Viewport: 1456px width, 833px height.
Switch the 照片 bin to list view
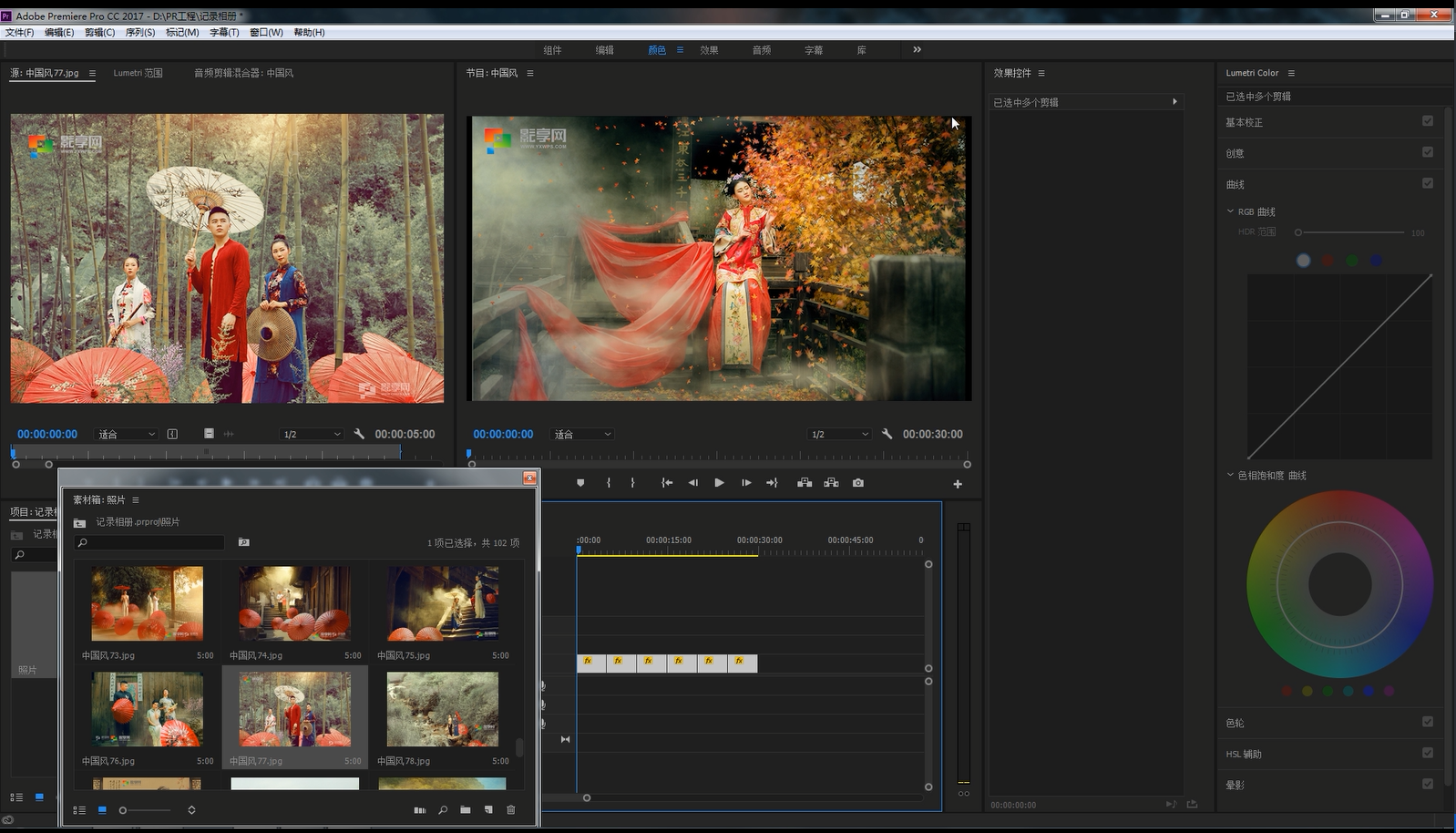click(79, 809)
